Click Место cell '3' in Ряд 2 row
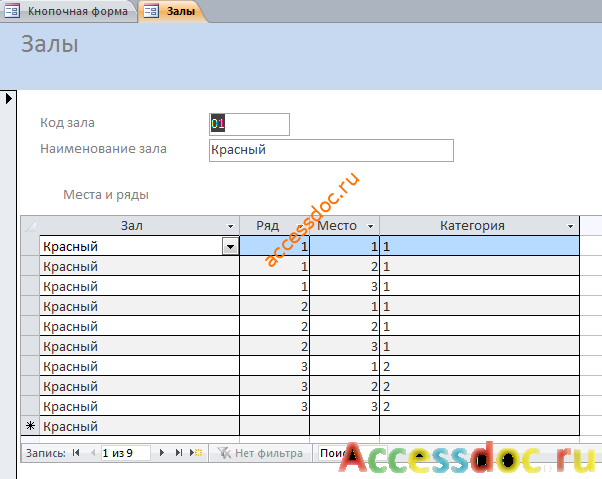This screenshot has width=602, height=479. (344, 346)
